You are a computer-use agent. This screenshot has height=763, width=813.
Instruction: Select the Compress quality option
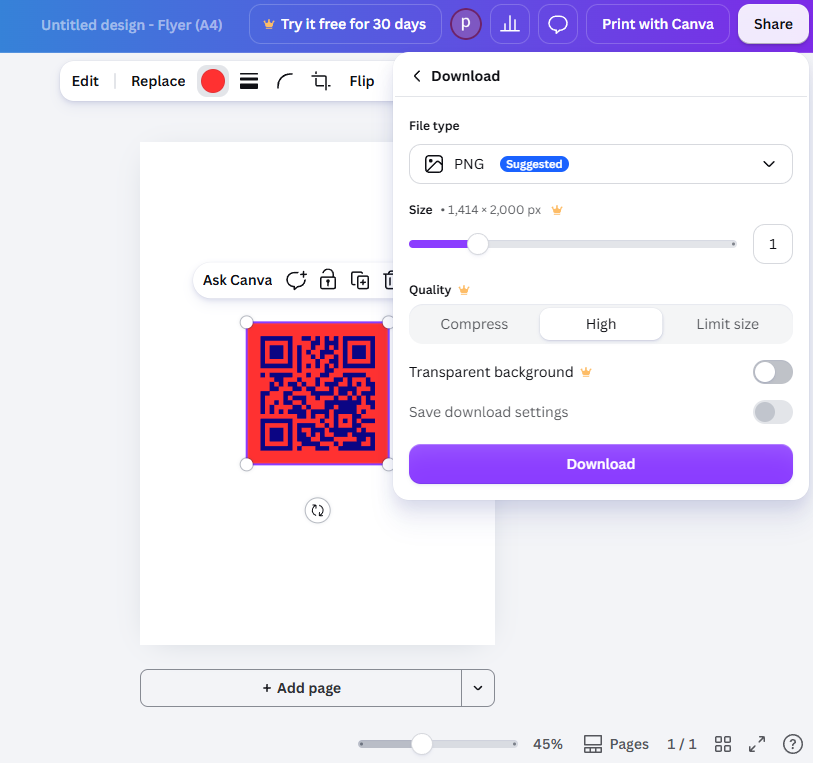pyautogui.click(x=474, y=324)
